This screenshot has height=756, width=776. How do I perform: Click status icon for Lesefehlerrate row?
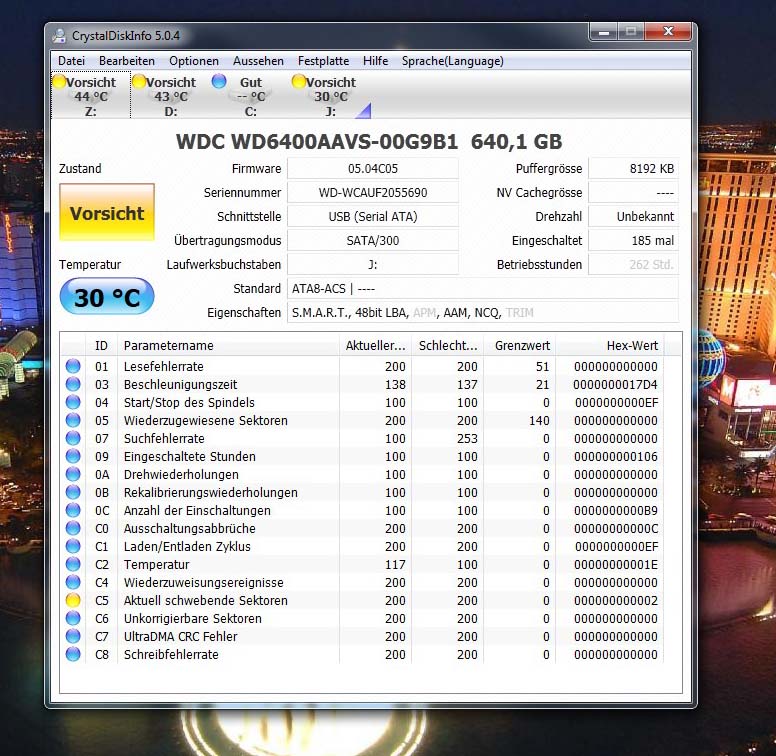click(x=73, y=366)
